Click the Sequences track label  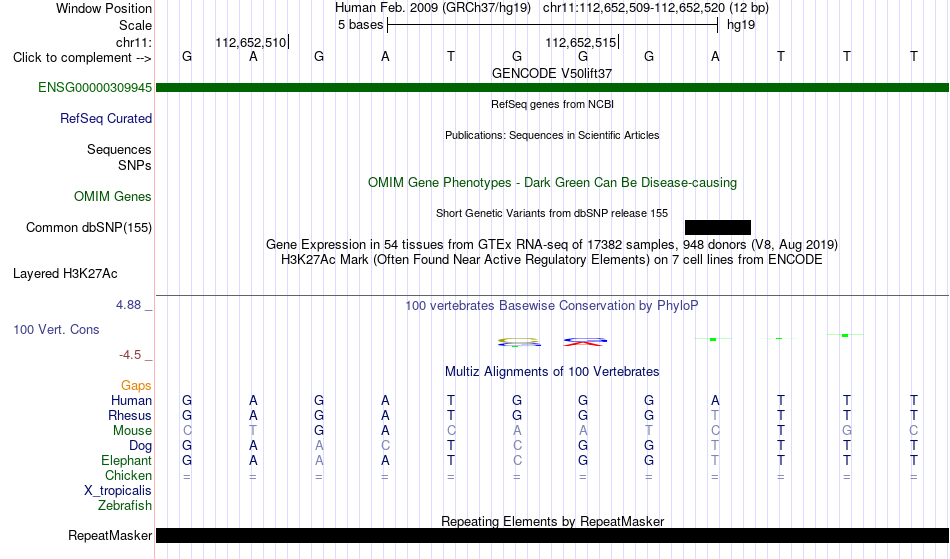[119, 150]
